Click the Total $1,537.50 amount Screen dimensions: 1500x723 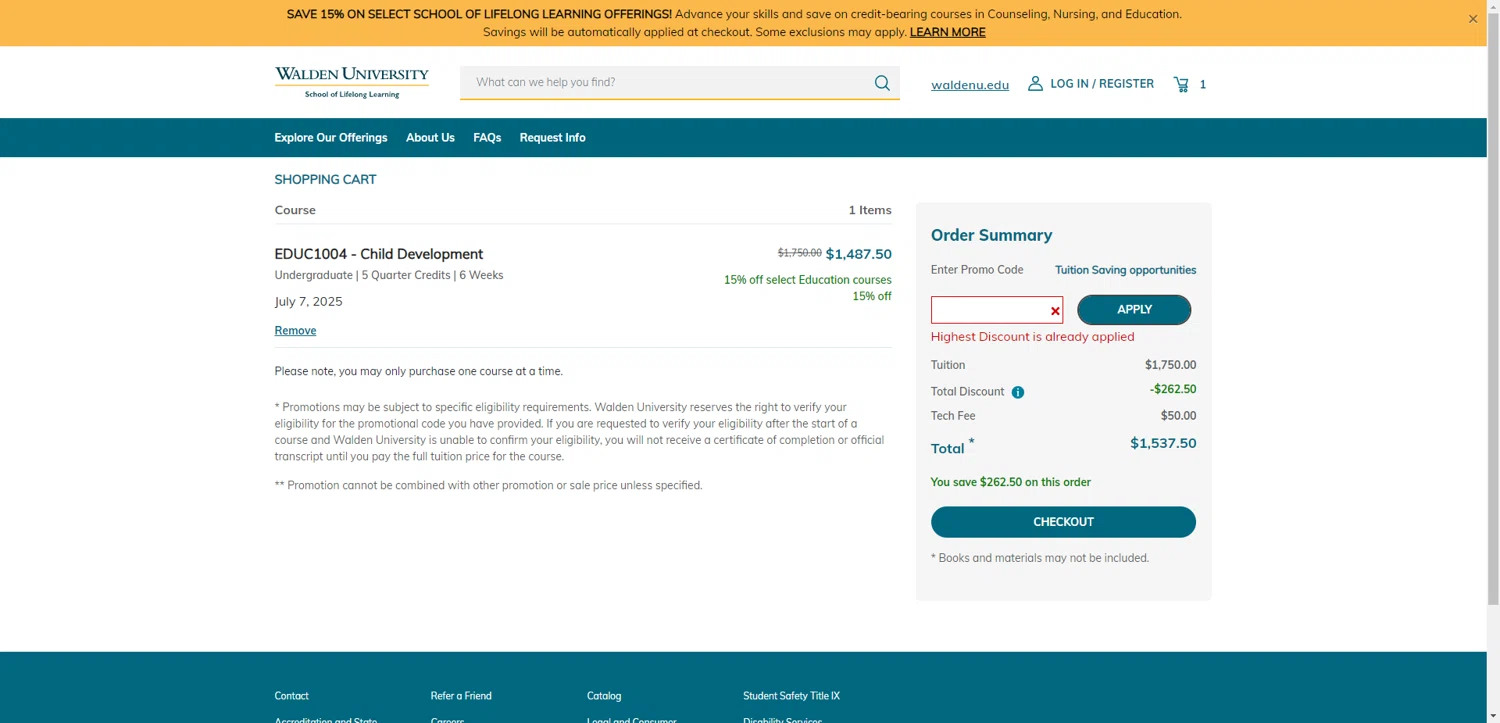(x=1163, y=443)
